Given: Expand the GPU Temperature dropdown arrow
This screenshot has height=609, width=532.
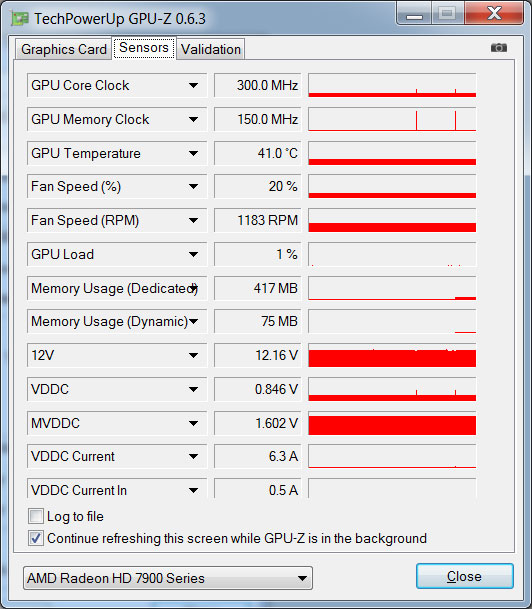Looking at the screenshot, I should 193,153.
